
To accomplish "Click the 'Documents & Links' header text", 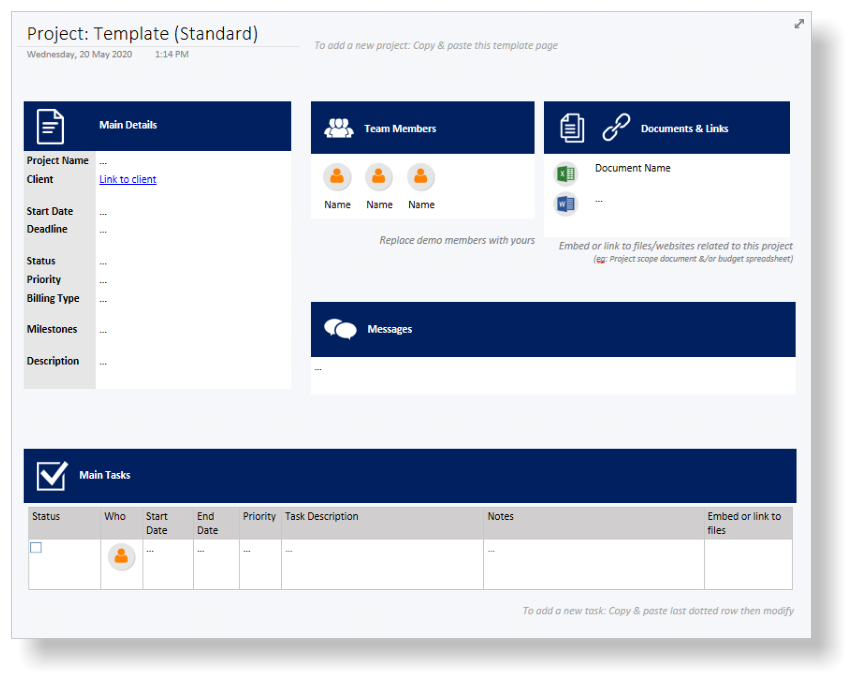I will [685, 129].
